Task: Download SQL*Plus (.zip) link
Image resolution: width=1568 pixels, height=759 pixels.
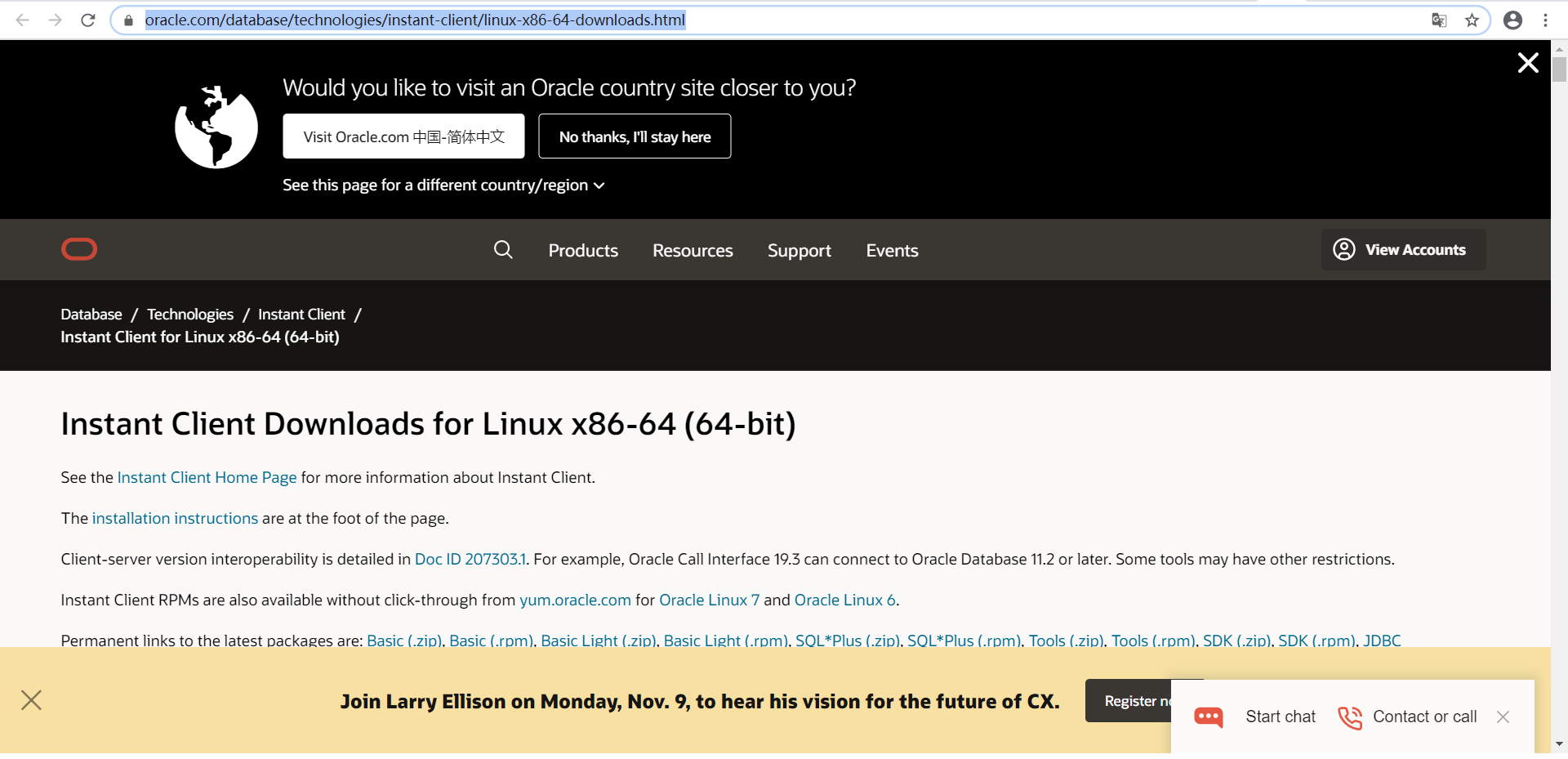Action: pyautogui.click(x=848, y=640)
